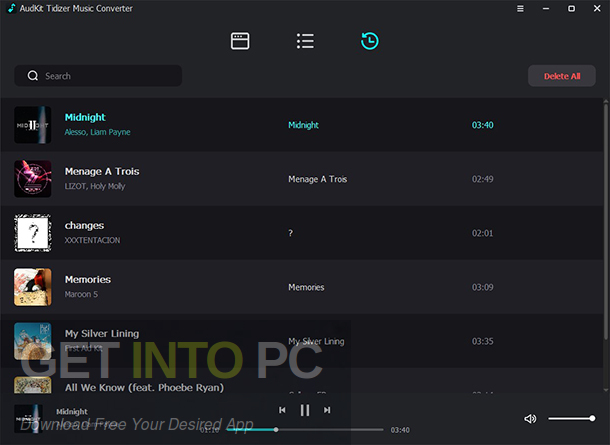610x445 pixels.
Task: Open the browser window view icon
Action: pos(240,41)
